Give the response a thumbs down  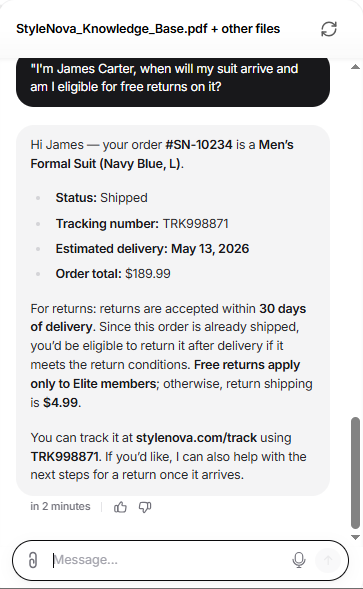point(145,507)
